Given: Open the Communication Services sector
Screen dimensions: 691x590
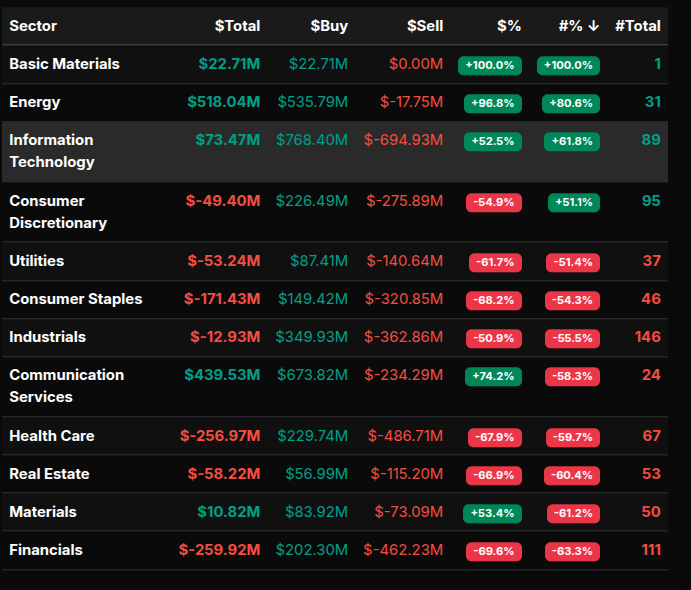Looking at the screenshot, I should coord(67,386).
